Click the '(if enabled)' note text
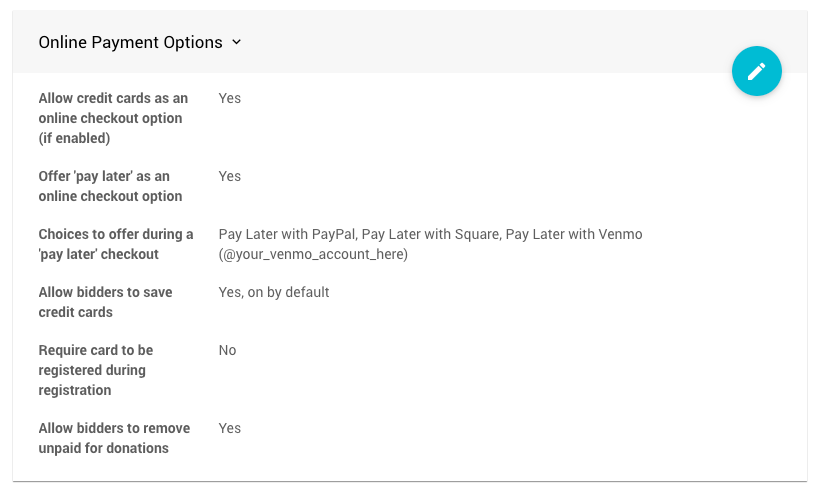Image resolution: width=818 pixels, height=494 pixels. [74, 138]
